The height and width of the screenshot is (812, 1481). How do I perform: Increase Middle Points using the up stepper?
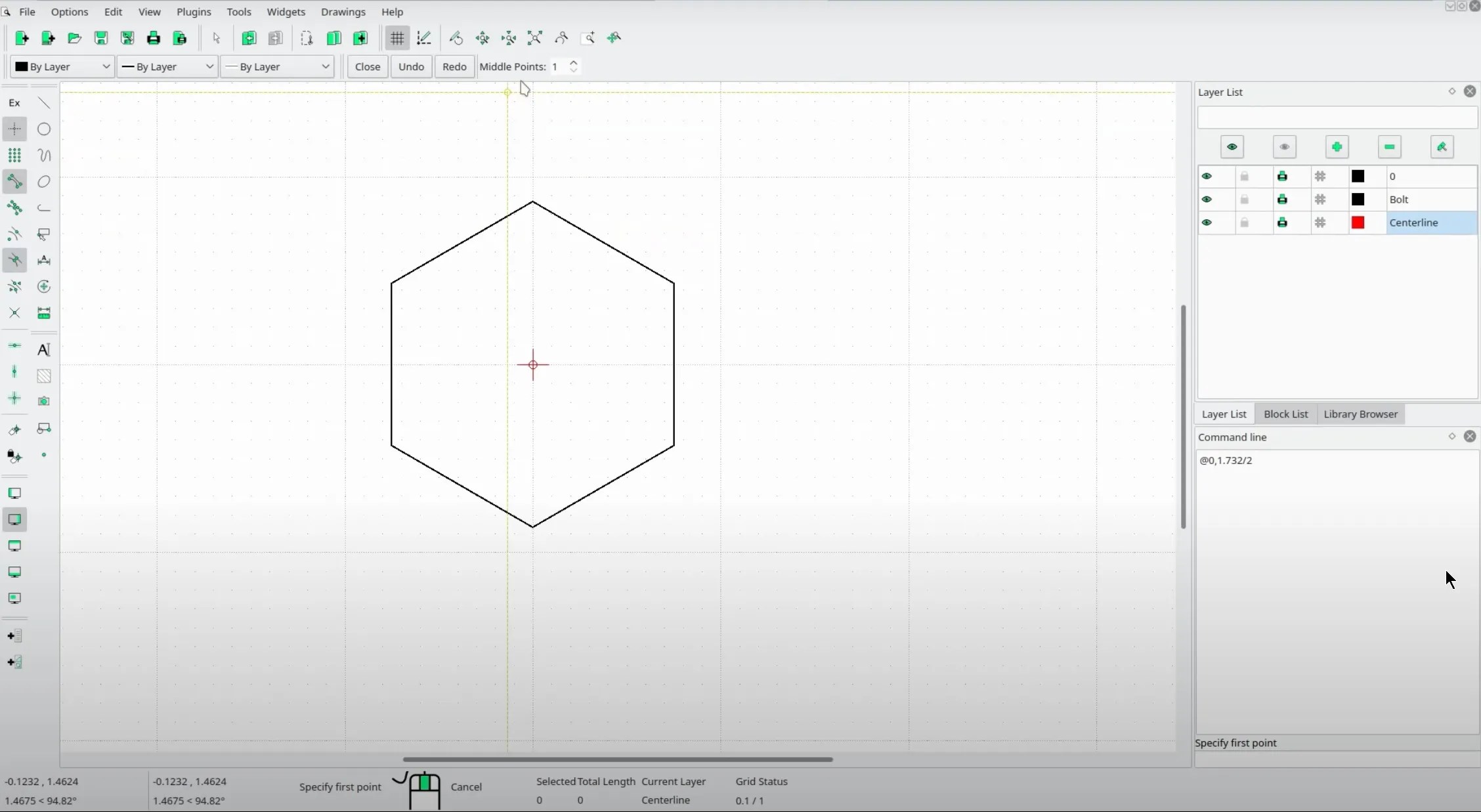[x=574, y=62]
